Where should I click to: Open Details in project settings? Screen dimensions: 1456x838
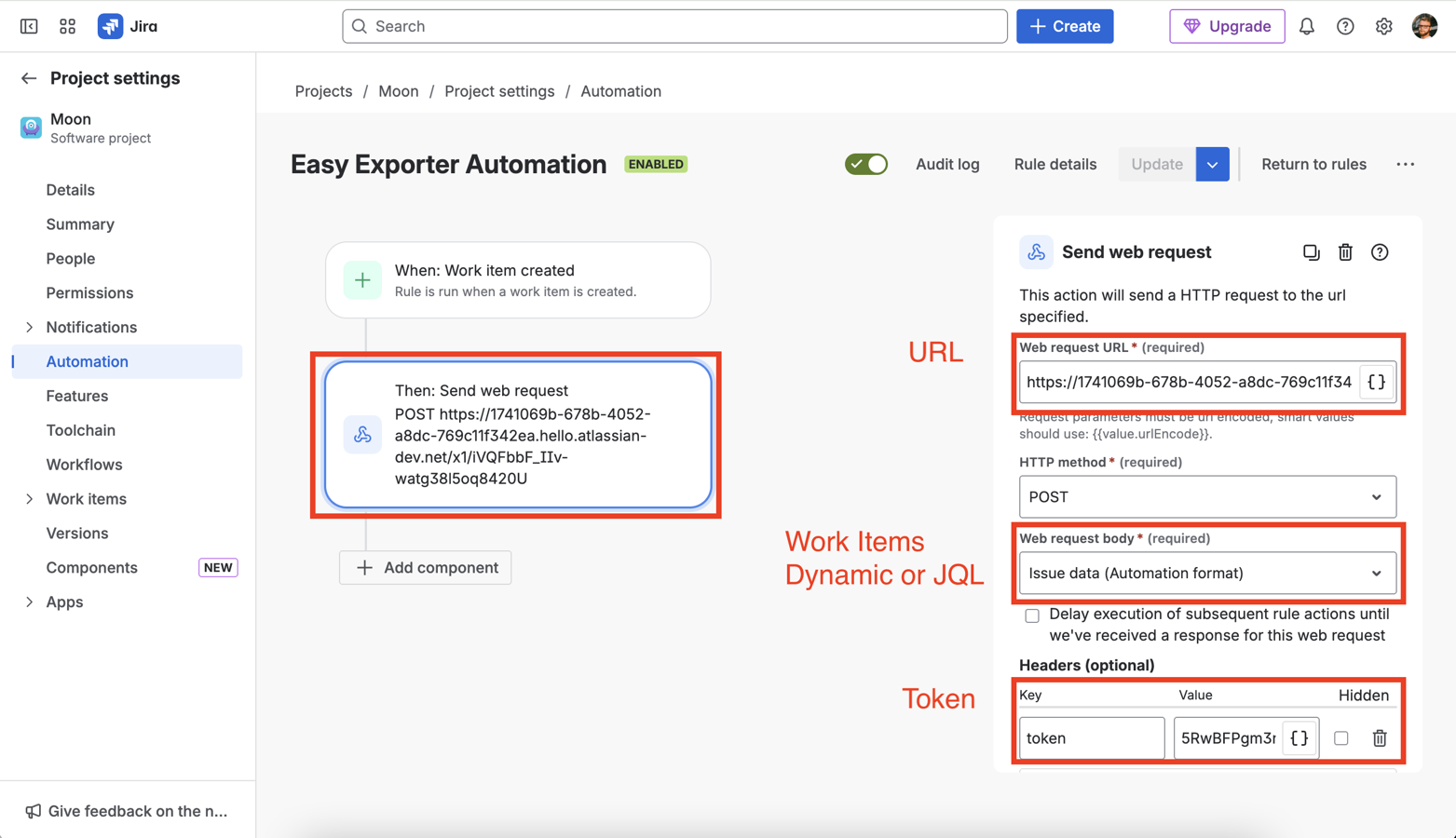(71, 190)
